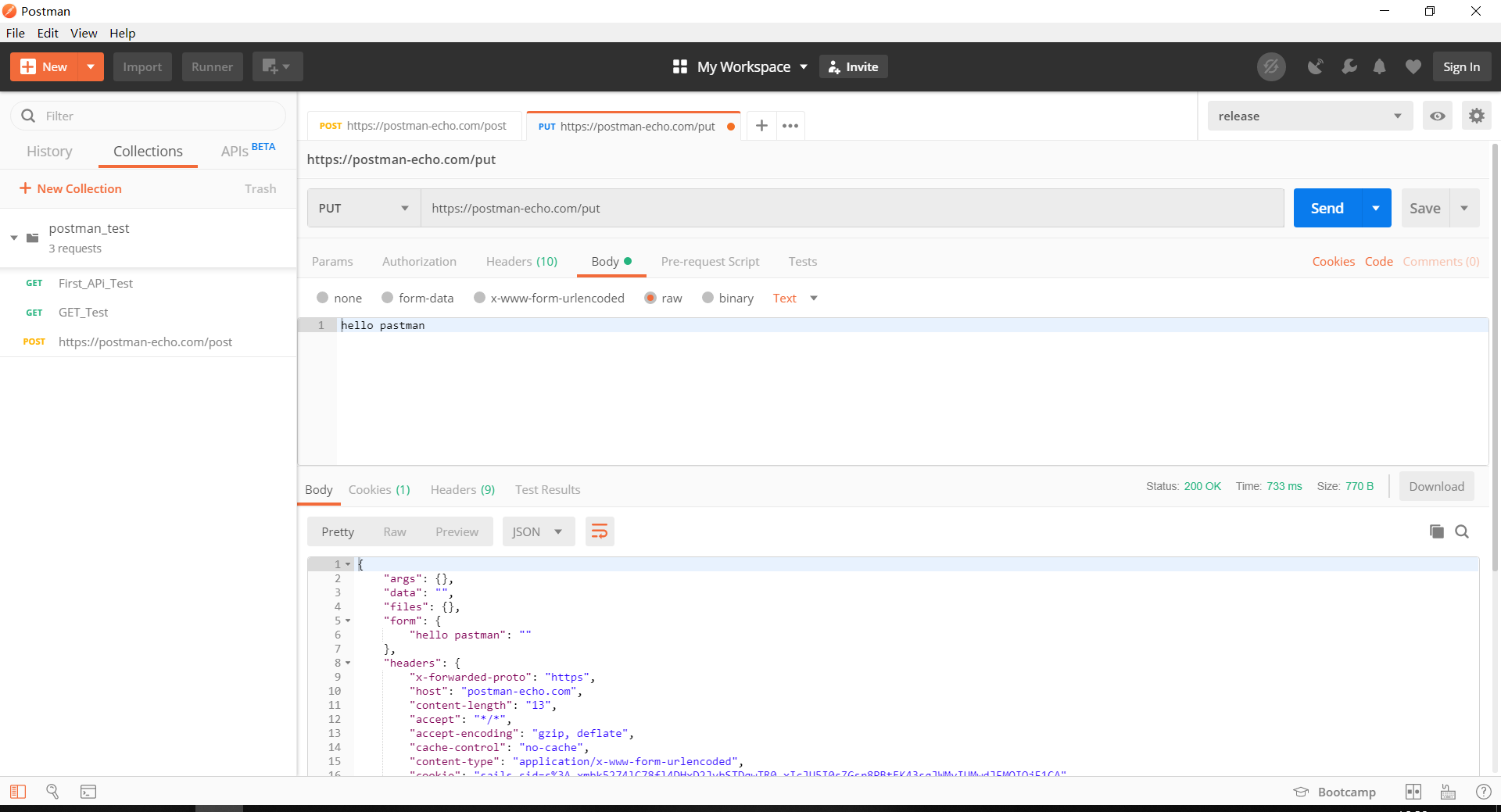The height and width of the screenshot is (812, 1501).
Task: Open the notifications bell icon
Action: coord(1380,67)
